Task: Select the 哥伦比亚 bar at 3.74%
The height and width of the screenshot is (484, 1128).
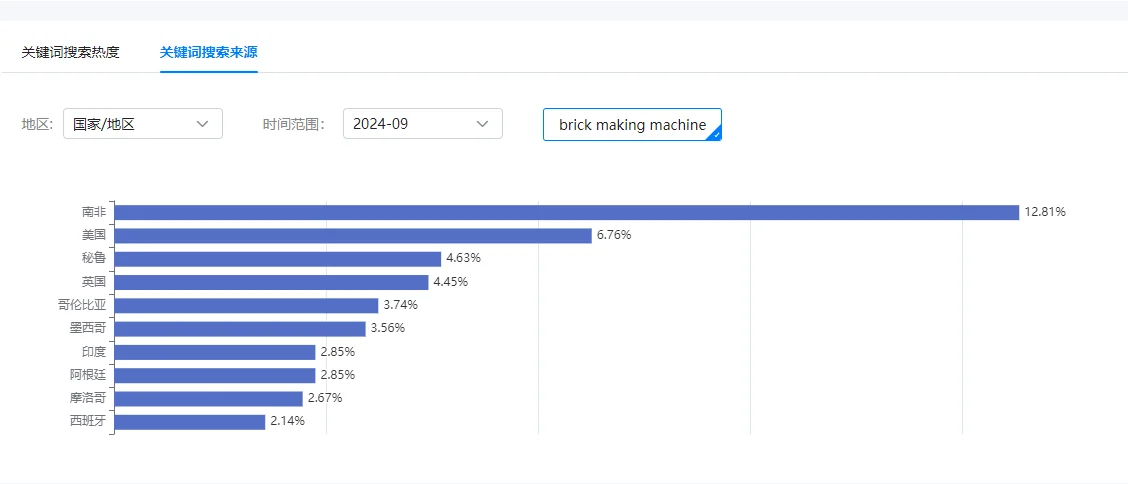Action: (x=246, y=305)
